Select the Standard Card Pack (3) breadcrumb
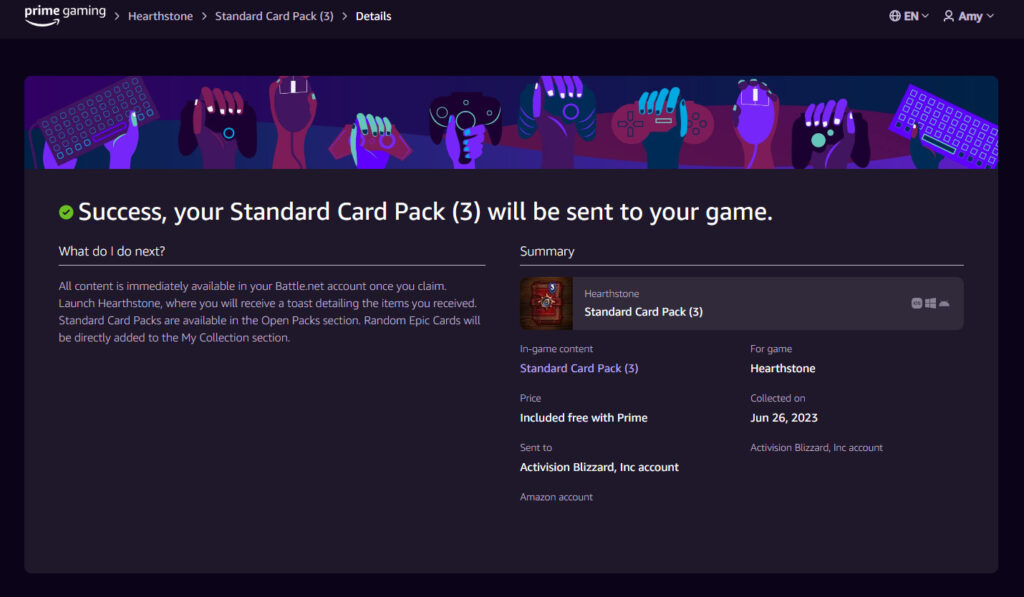 [x=274, y=16]
